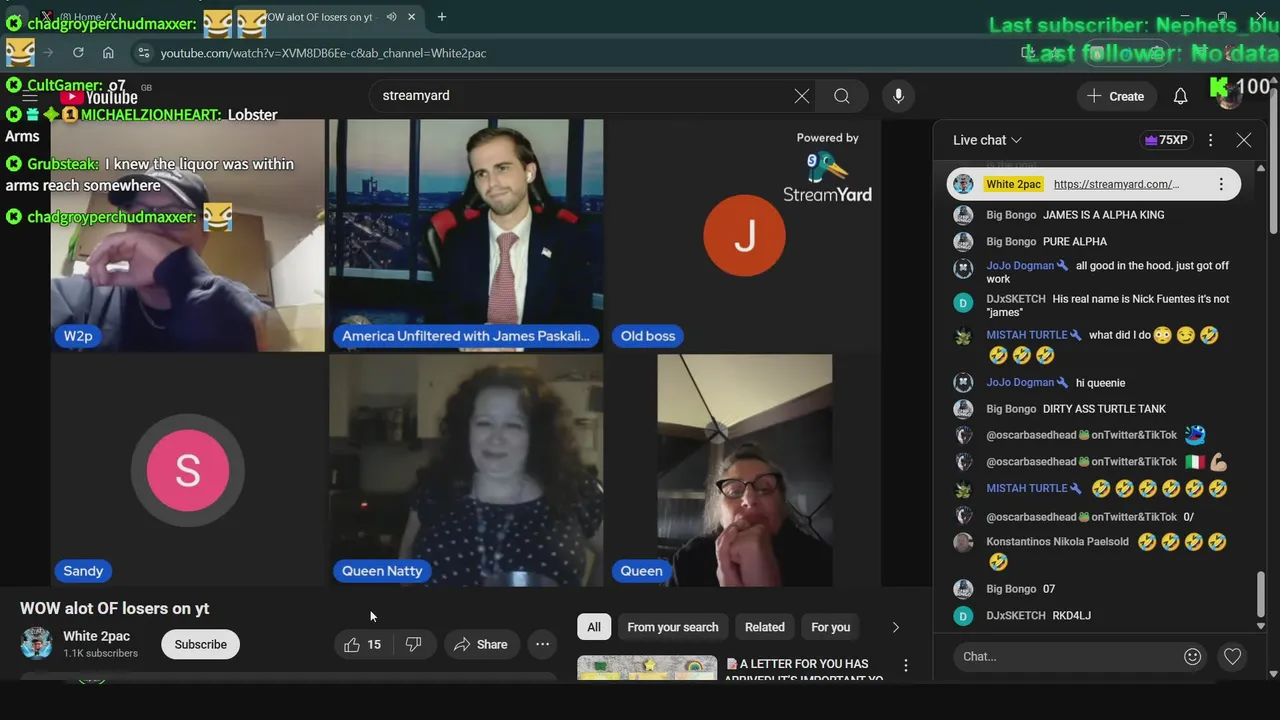Open live chat options menu
The image size is (1280, 720).
[x=1210, y=140]
